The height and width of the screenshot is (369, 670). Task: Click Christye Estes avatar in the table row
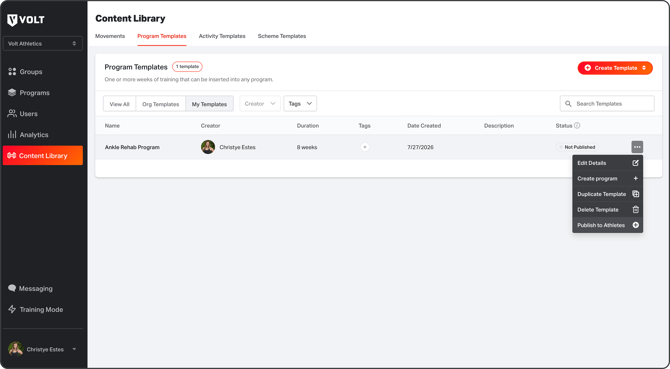(208, 147)
